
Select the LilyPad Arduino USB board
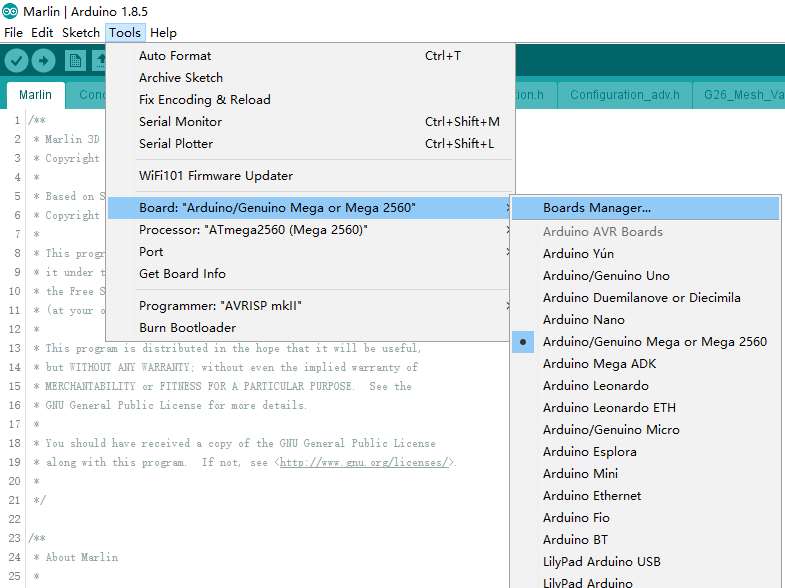tap(645, 562)
